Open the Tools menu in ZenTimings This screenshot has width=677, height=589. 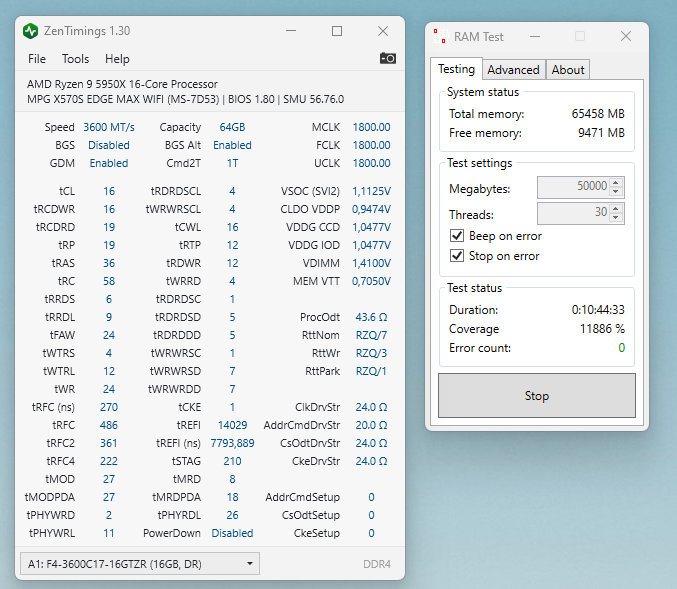pyautogui.click(x=75, y=59)
